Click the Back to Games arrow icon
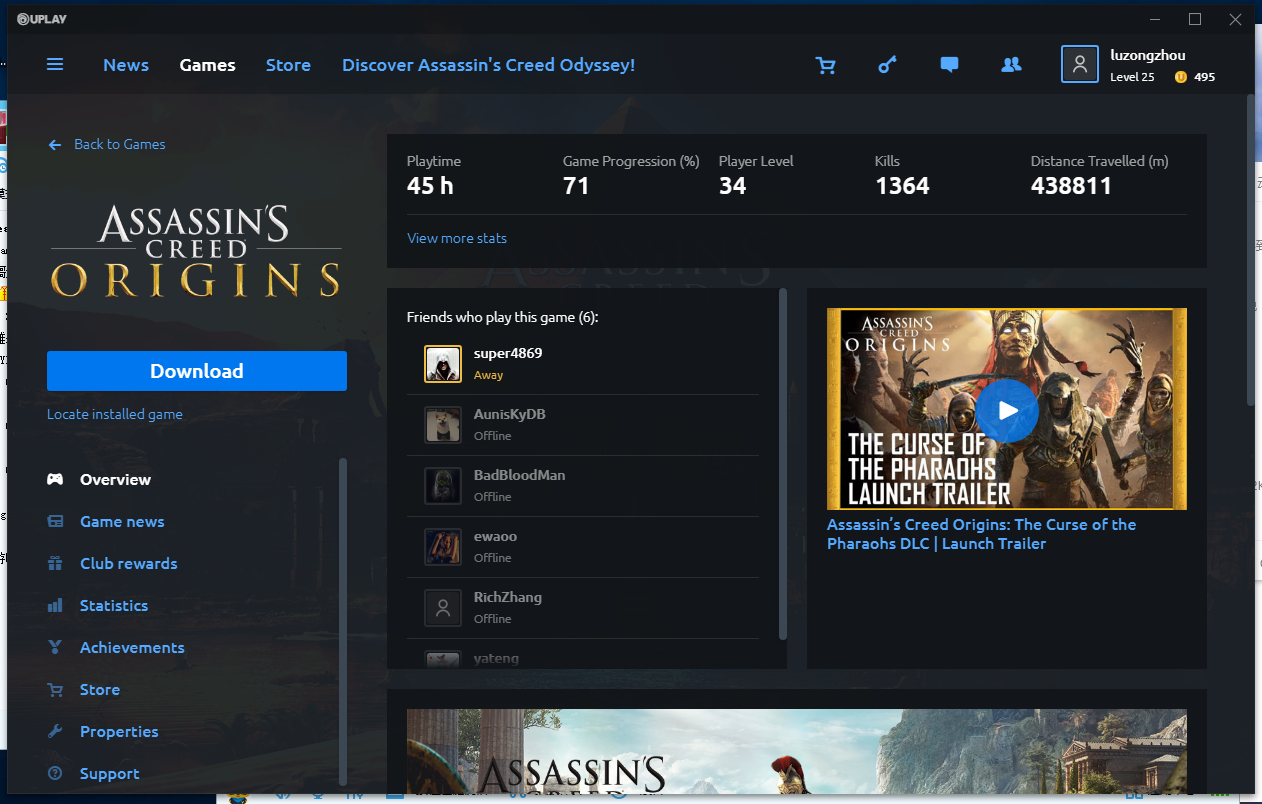Screen dimensions: 1262x804 pos(55,145)
